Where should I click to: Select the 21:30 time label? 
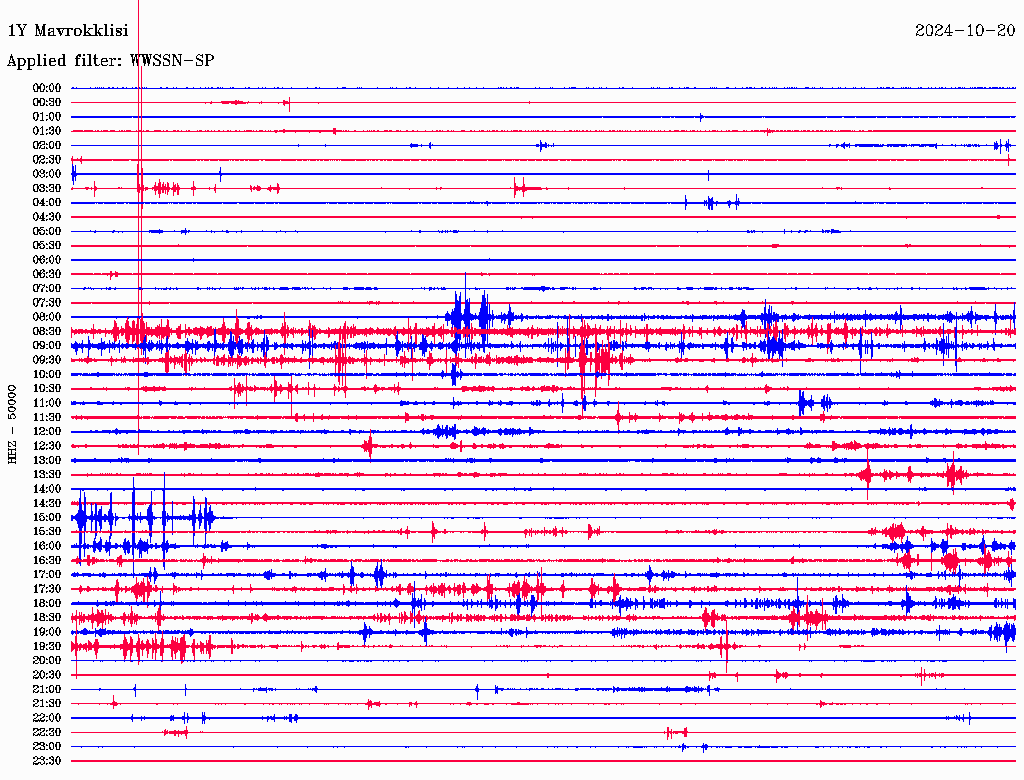click(x=47, y=704)
